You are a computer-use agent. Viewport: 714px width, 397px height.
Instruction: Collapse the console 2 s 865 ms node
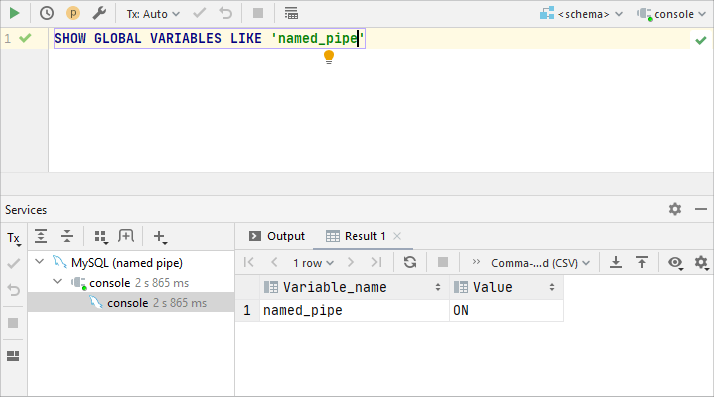tap(57, 282)
